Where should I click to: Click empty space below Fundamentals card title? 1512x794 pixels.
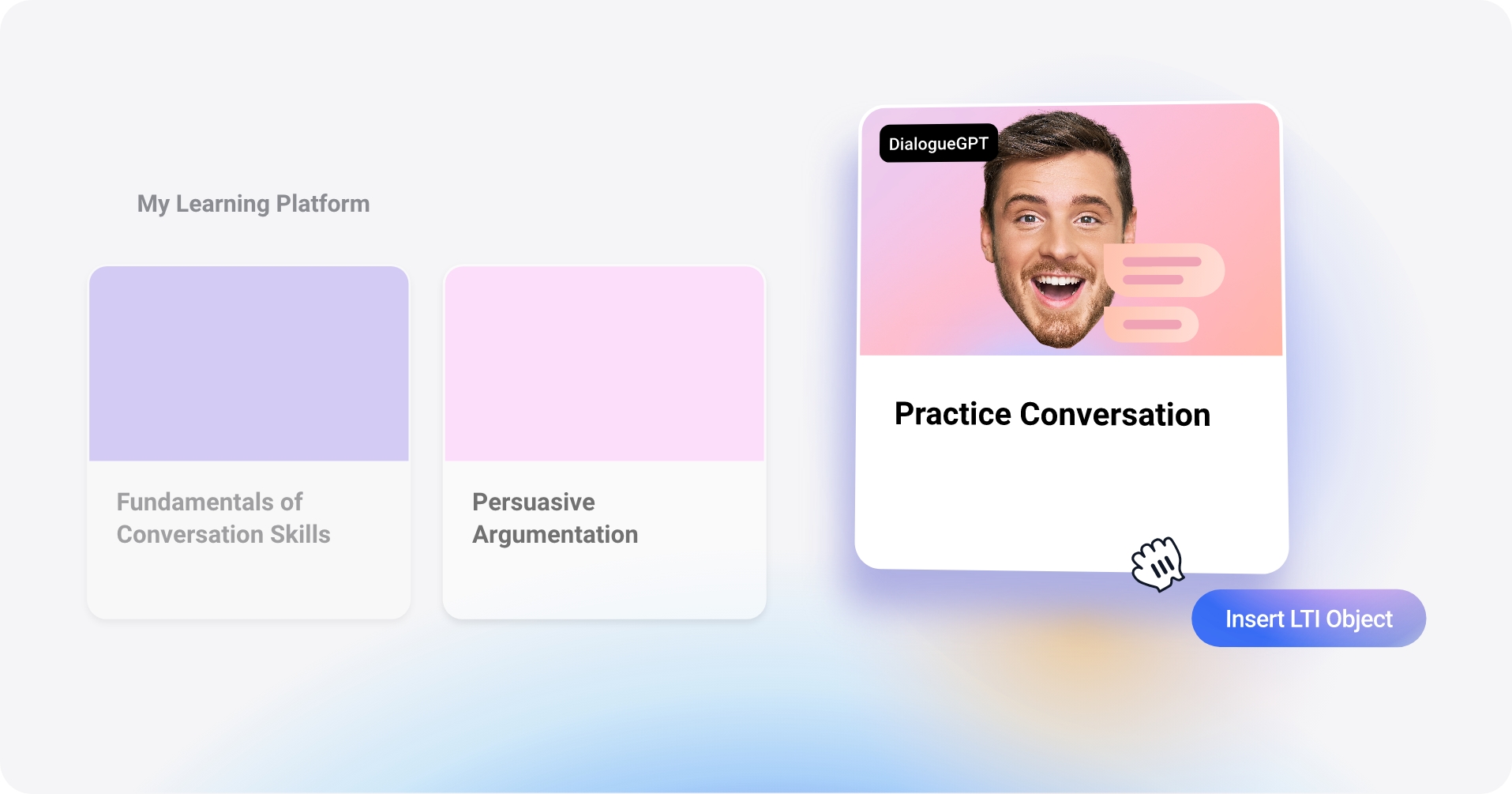pos(249,585)
